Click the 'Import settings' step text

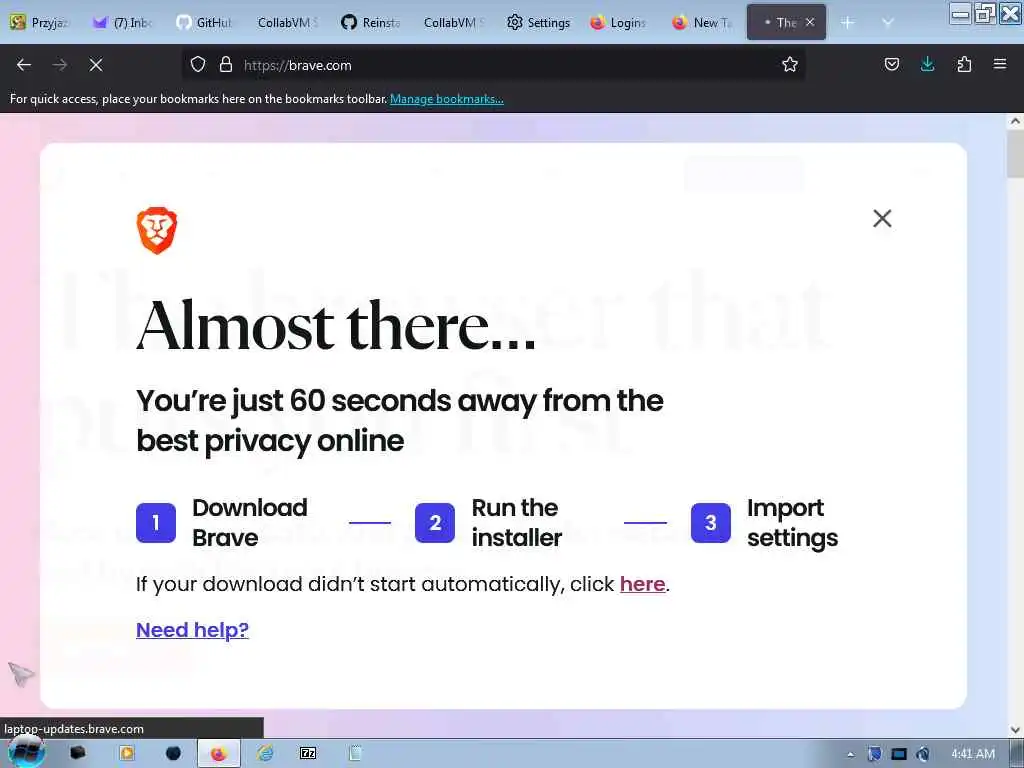pyautogui.click(x=792, y=522)
